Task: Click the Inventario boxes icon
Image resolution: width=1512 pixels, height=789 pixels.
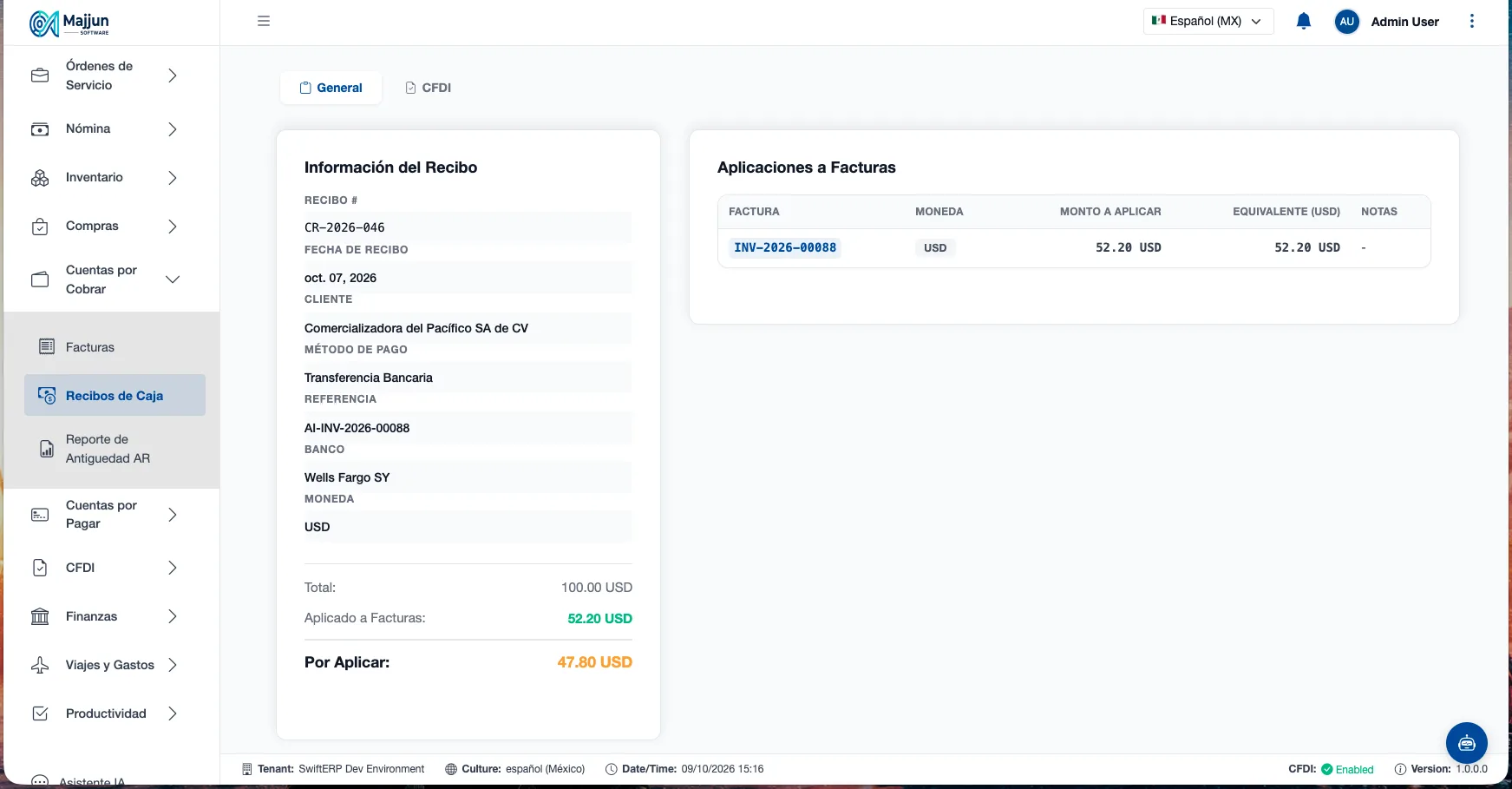Action: [x=40, y=178]
